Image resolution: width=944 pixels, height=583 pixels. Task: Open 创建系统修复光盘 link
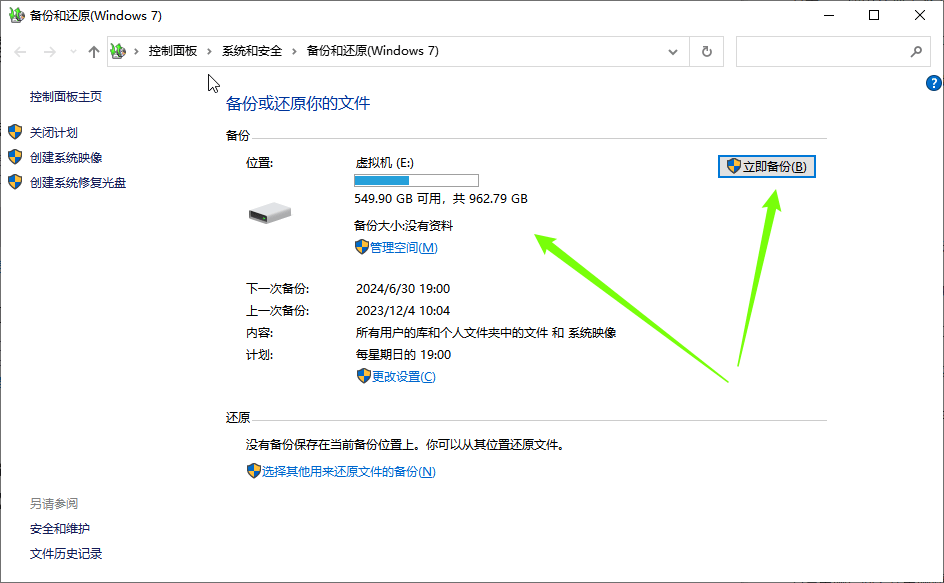[x=78, y=182]
